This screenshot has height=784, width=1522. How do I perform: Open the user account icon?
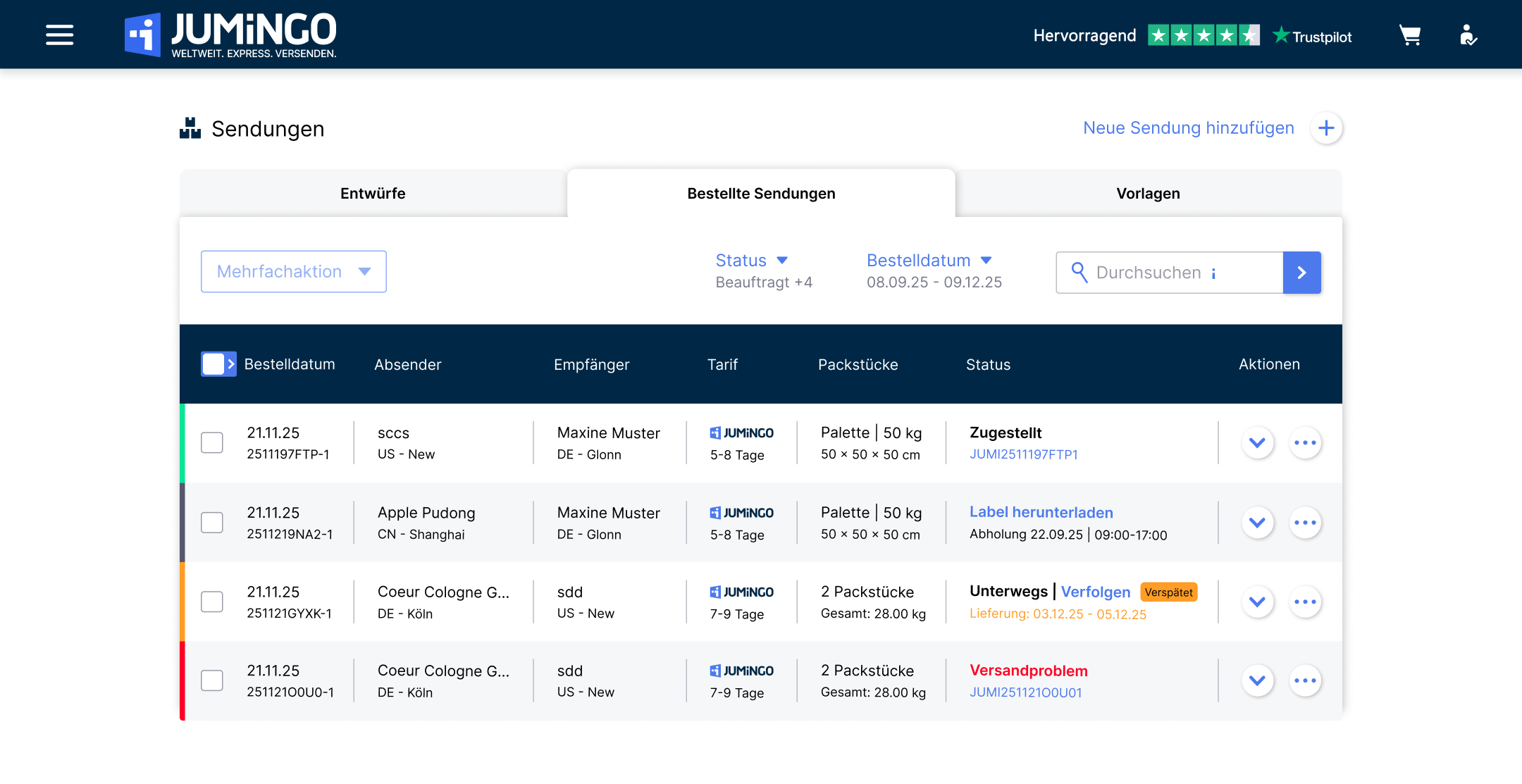point(1468,35)
